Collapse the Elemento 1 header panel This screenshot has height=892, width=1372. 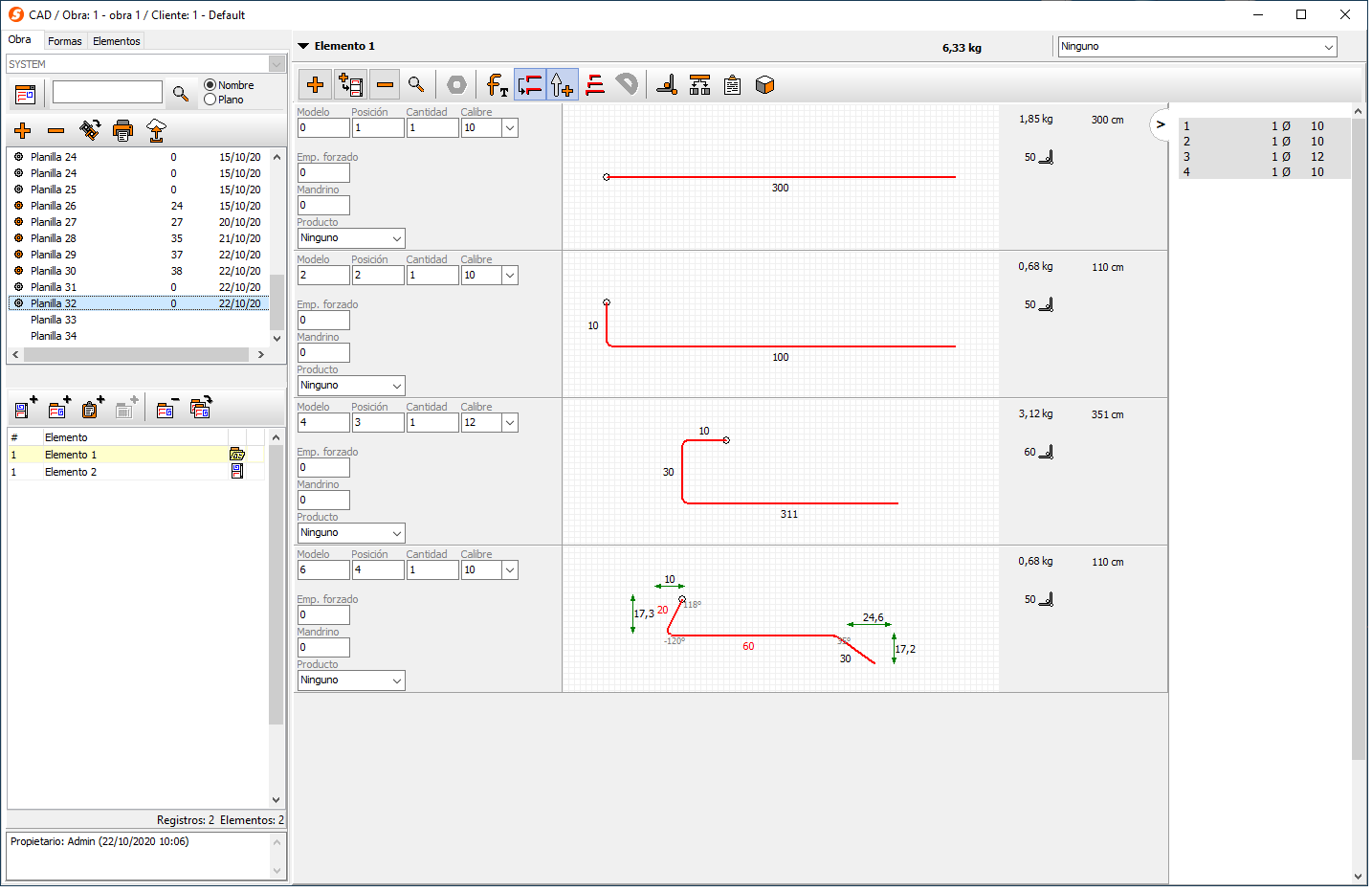(302, 45)
